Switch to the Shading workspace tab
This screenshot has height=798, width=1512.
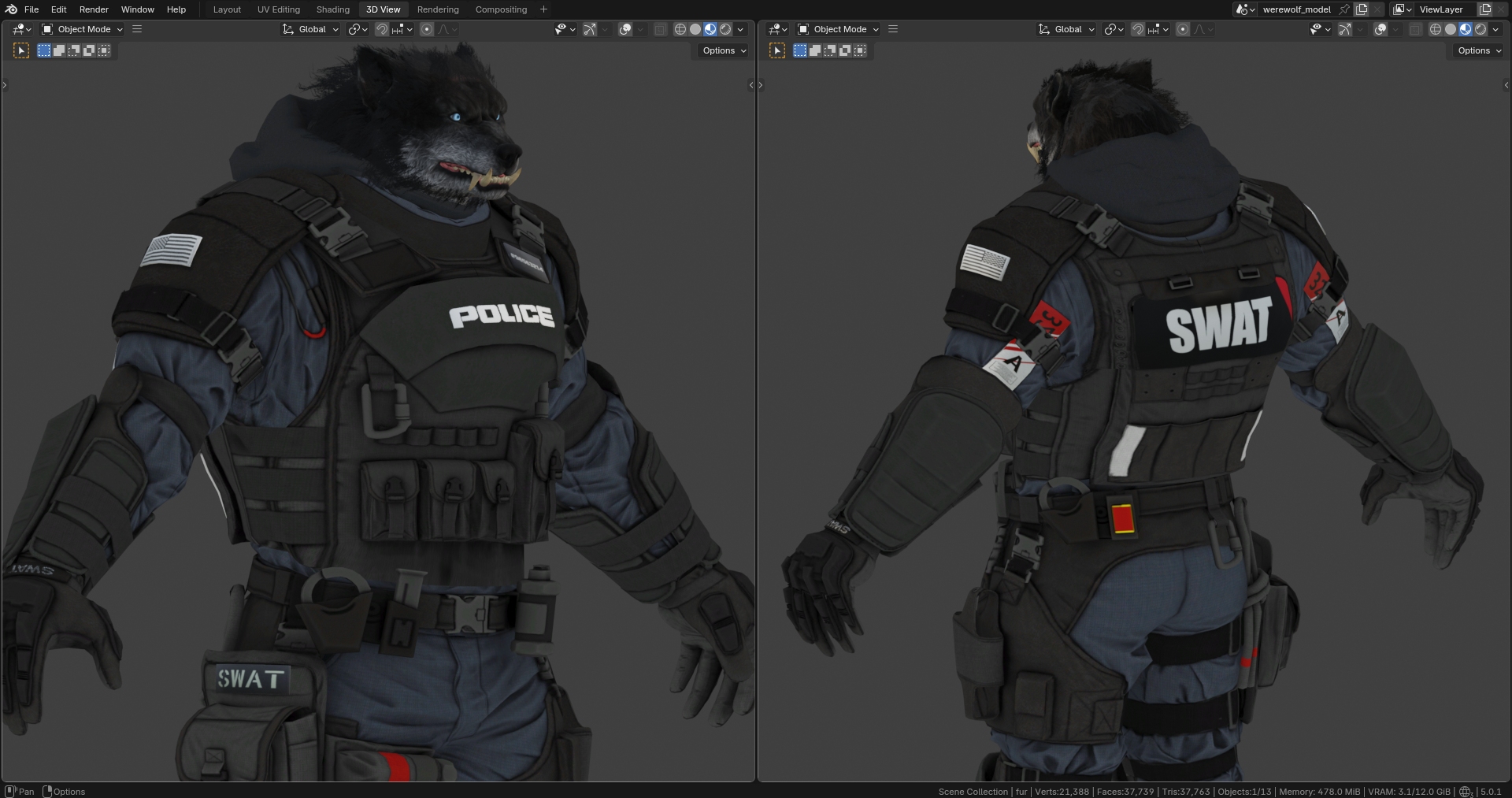[332, 9]
